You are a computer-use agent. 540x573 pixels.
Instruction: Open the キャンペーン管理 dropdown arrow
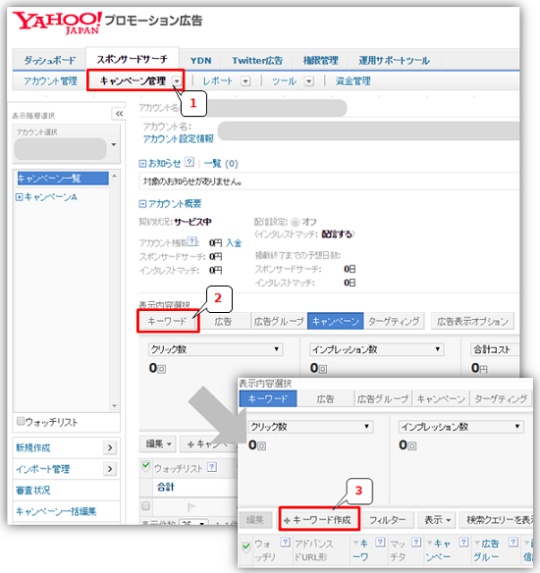(x=177, y=81)
